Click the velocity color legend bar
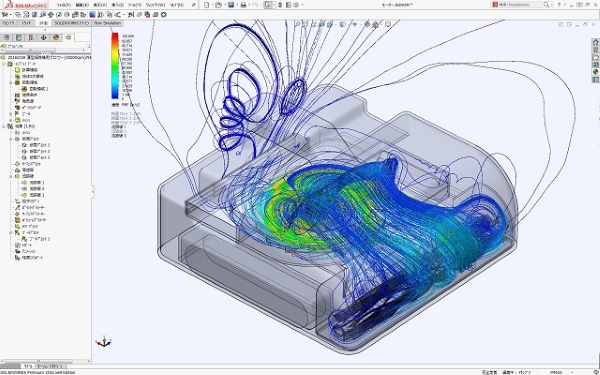The width and height of the screenshot is (600, 375). click(115, 66)
